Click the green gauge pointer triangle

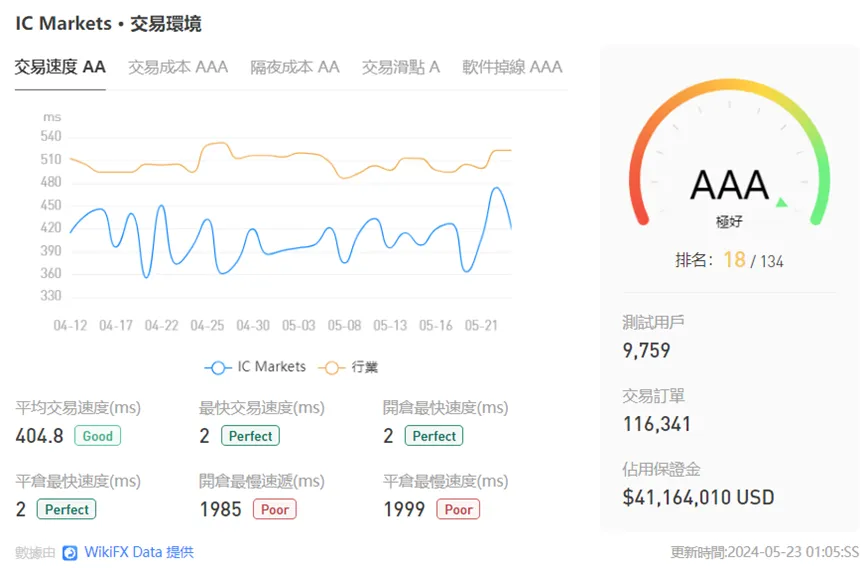coord(782,202)
